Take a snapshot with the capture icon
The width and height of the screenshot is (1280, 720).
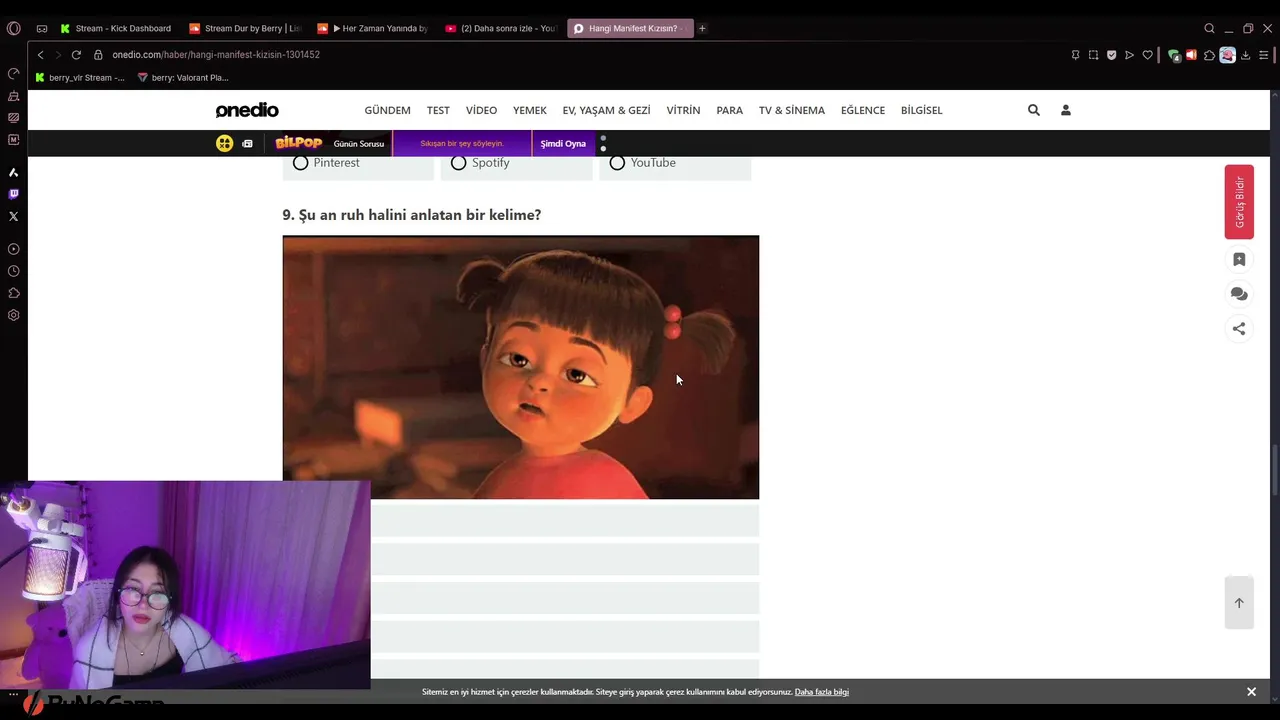1093,55
